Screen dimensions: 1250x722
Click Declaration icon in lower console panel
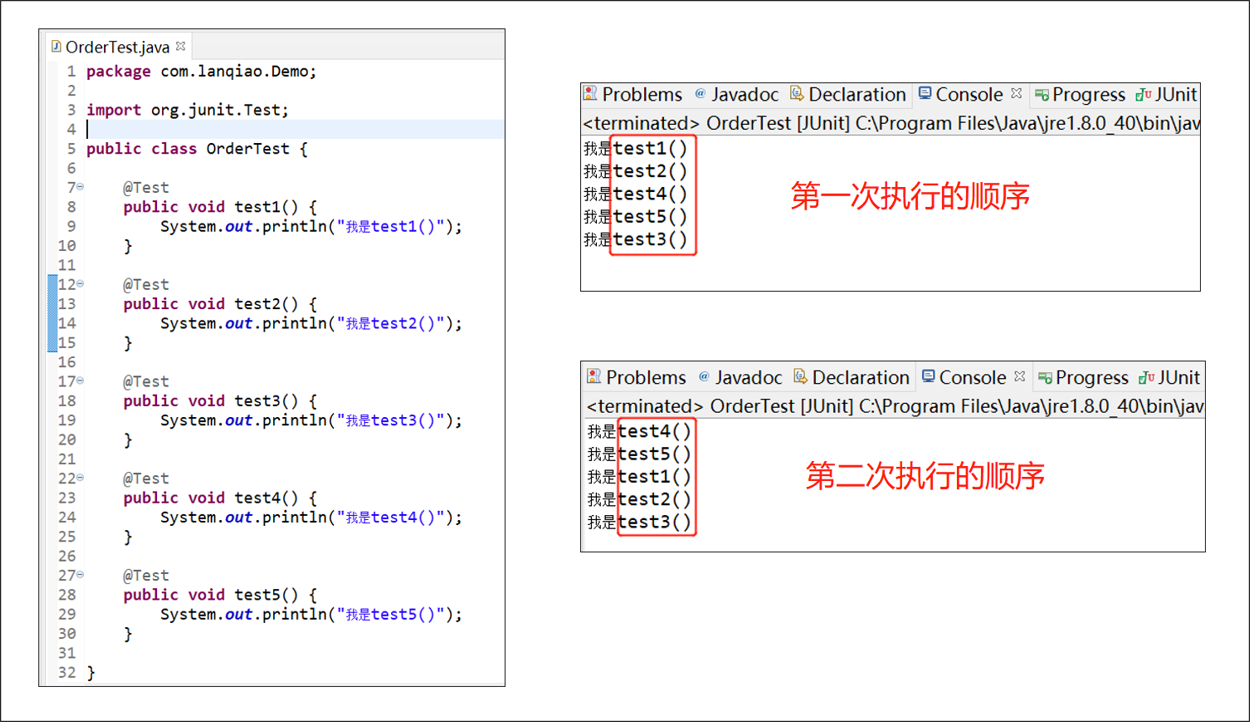click(800, 377)
